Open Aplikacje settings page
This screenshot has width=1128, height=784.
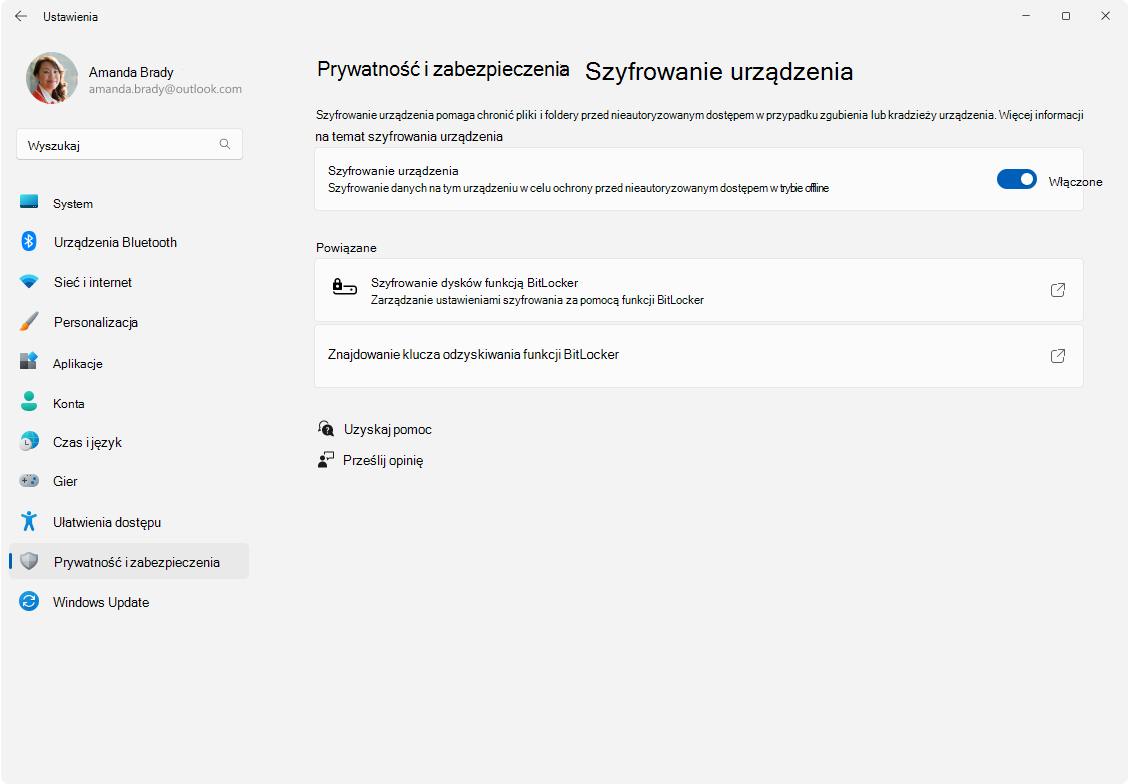[77, 363]
